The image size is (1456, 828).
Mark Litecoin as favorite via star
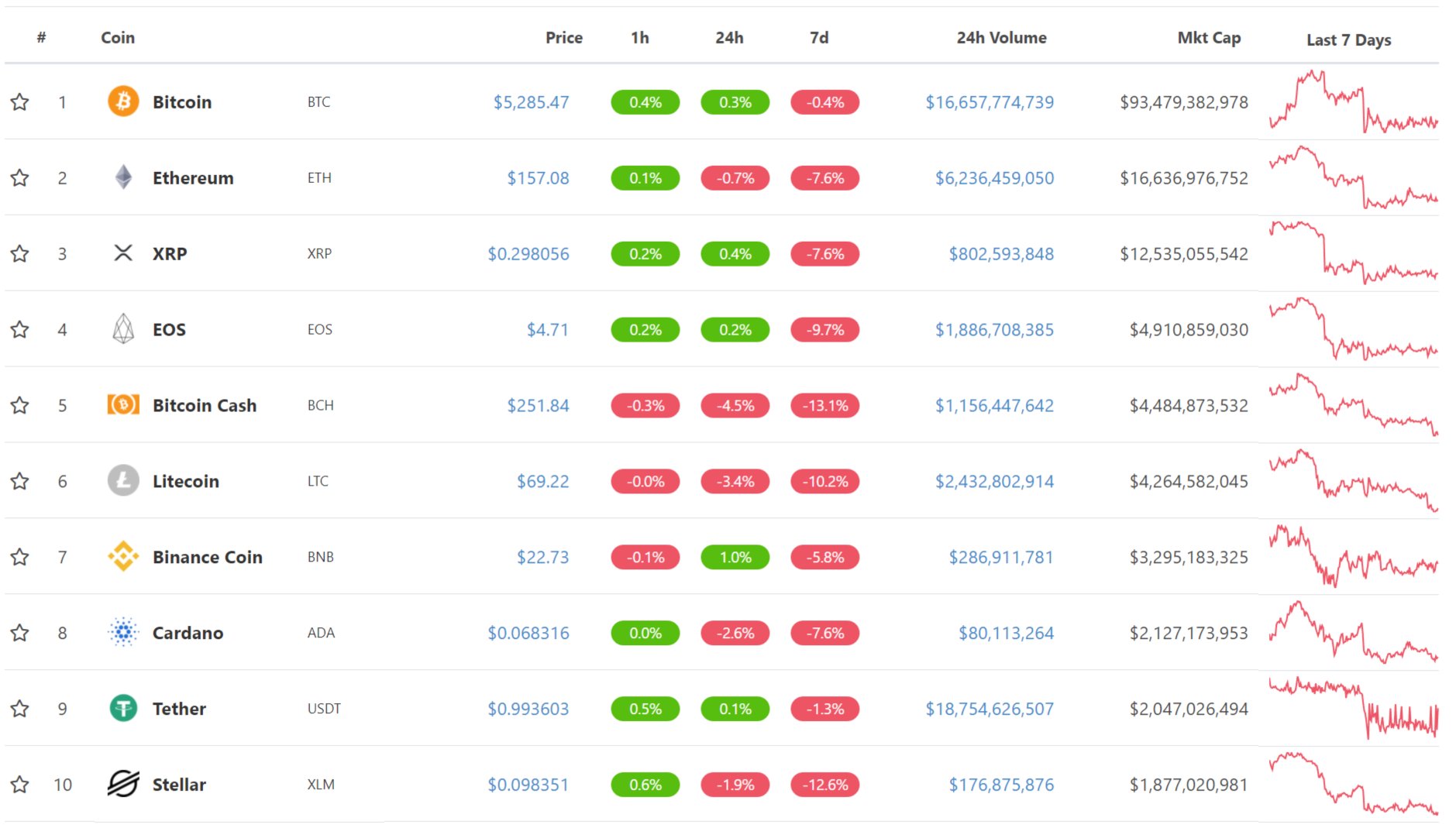click(20, 481)
